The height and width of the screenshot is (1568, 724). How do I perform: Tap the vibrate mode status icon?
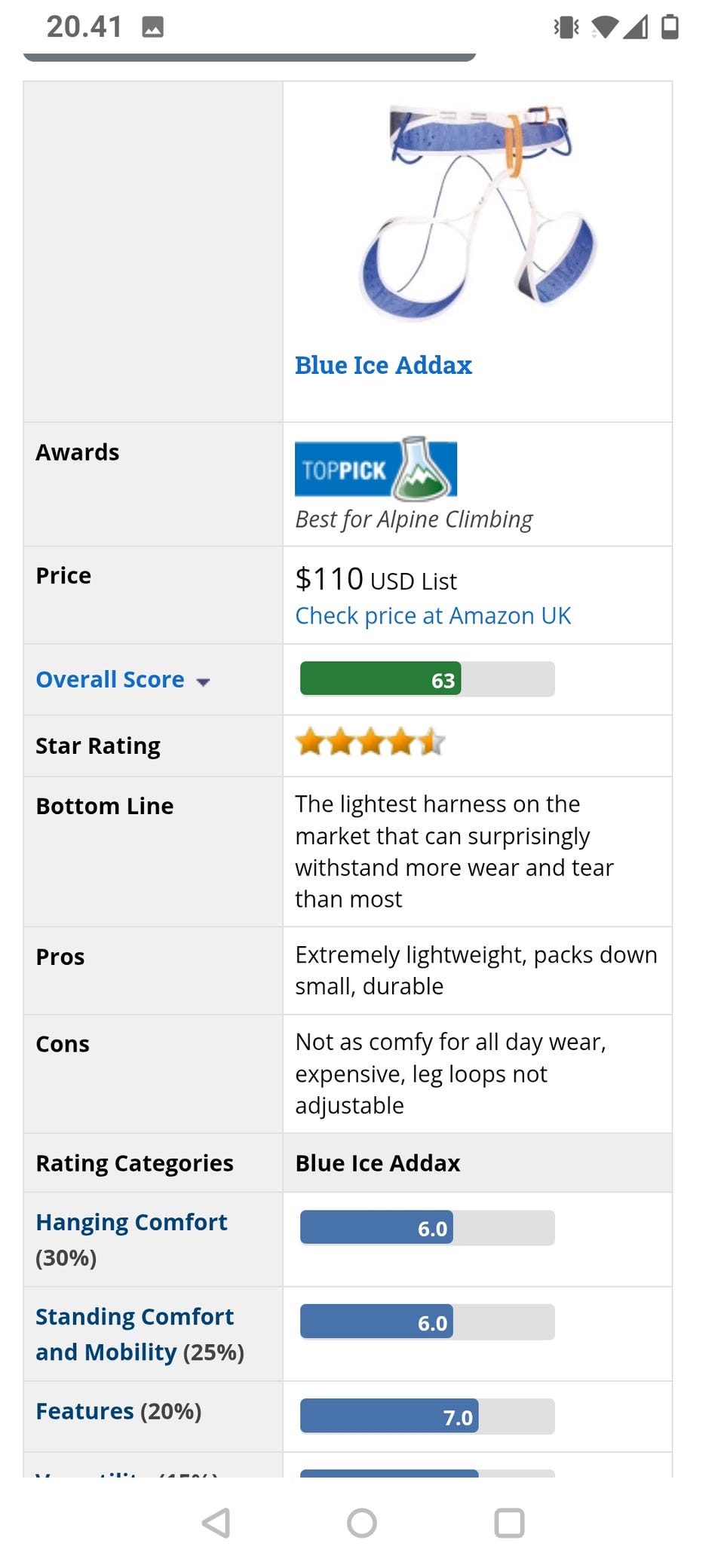coord(566,27)
